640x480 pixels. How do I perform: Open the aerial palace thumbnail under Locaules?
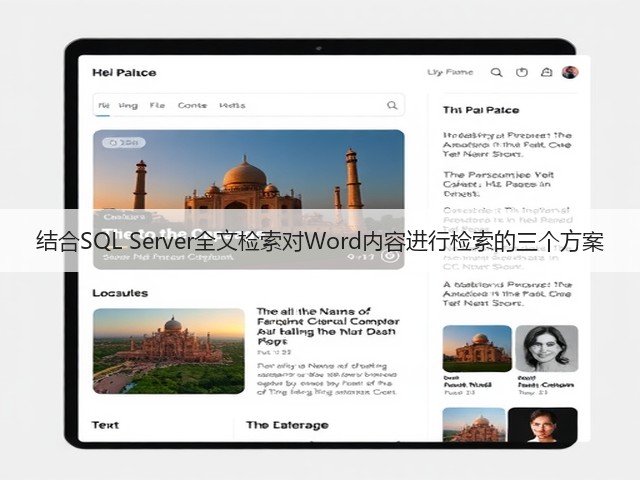click(x=169, y=351)
